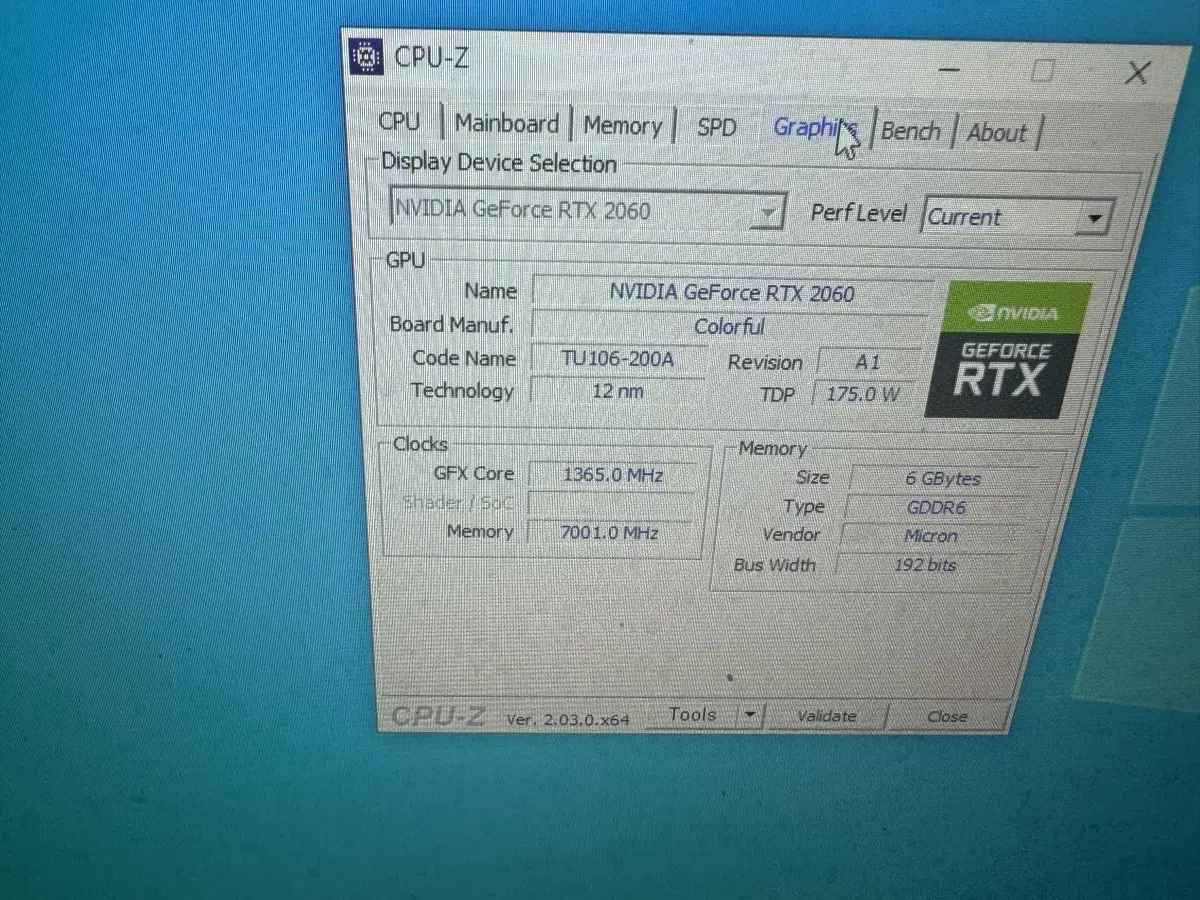1200x900 pixels.
Task: Open the Mainboard tab
Action: [x=506, y=124]
